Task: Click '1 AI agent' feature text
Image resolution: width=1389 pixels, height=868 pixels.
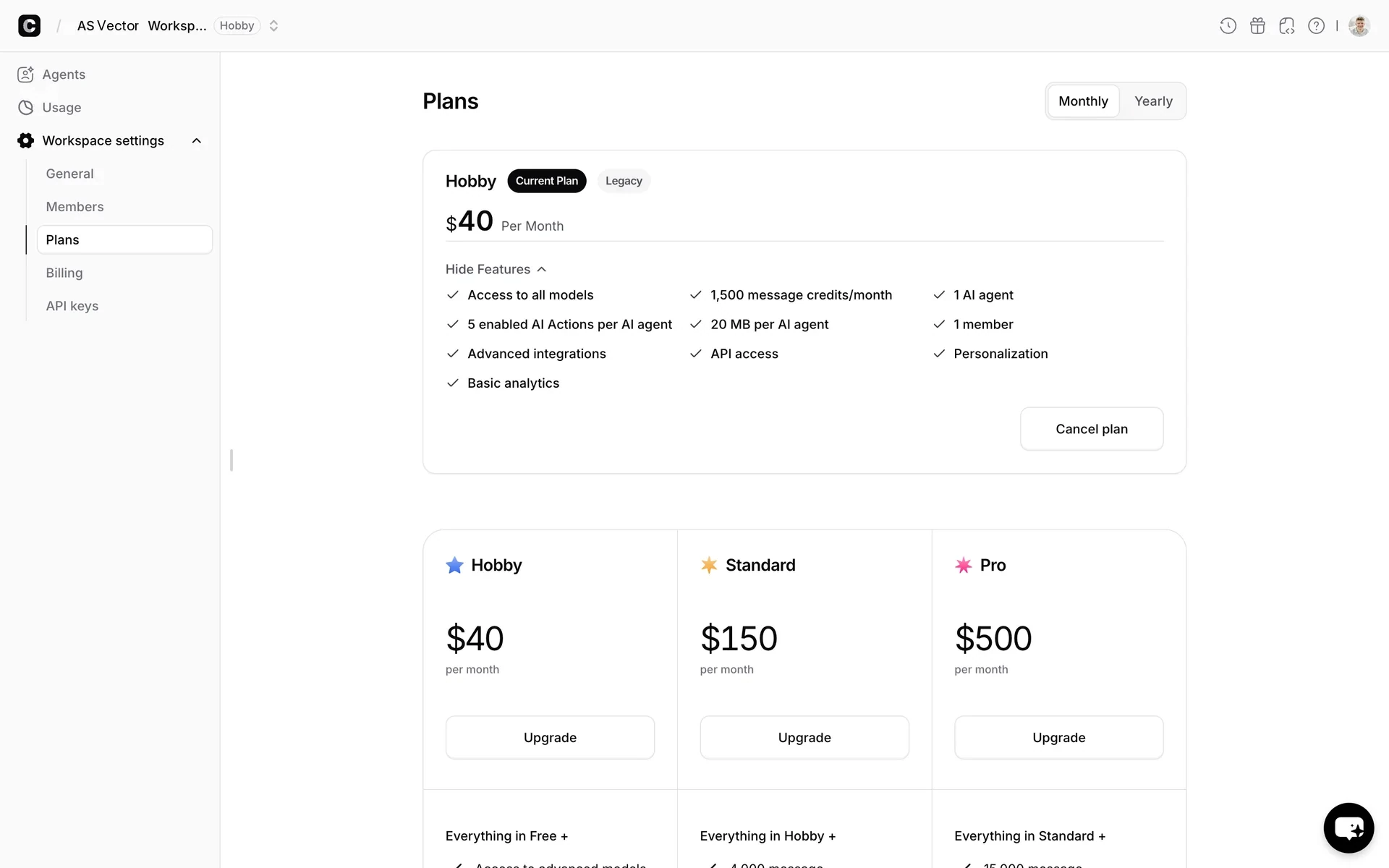Action: pyautogui.click(x=983, y=295)
